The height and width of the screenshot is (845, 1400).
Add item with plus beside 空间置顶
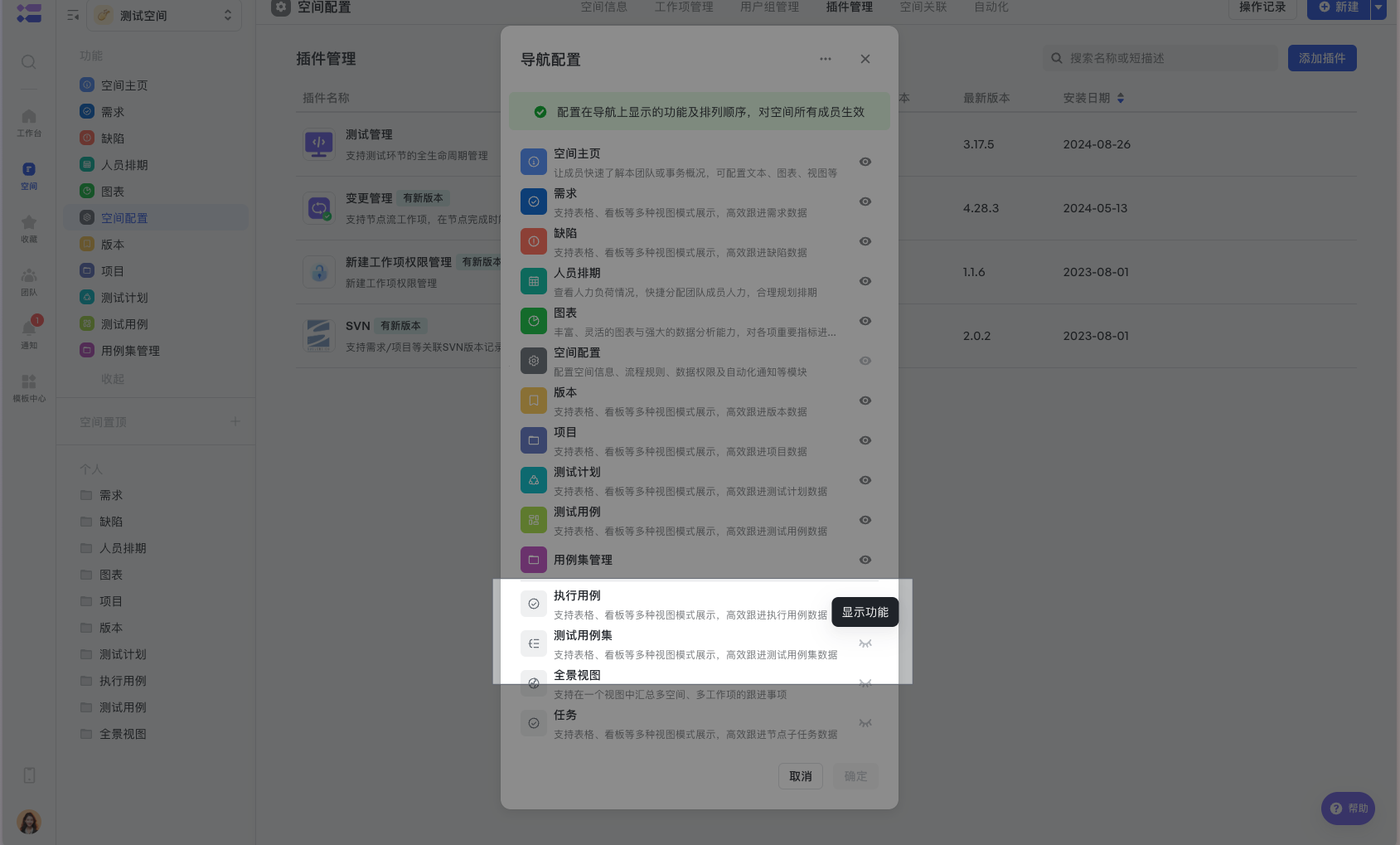[235, 421]
